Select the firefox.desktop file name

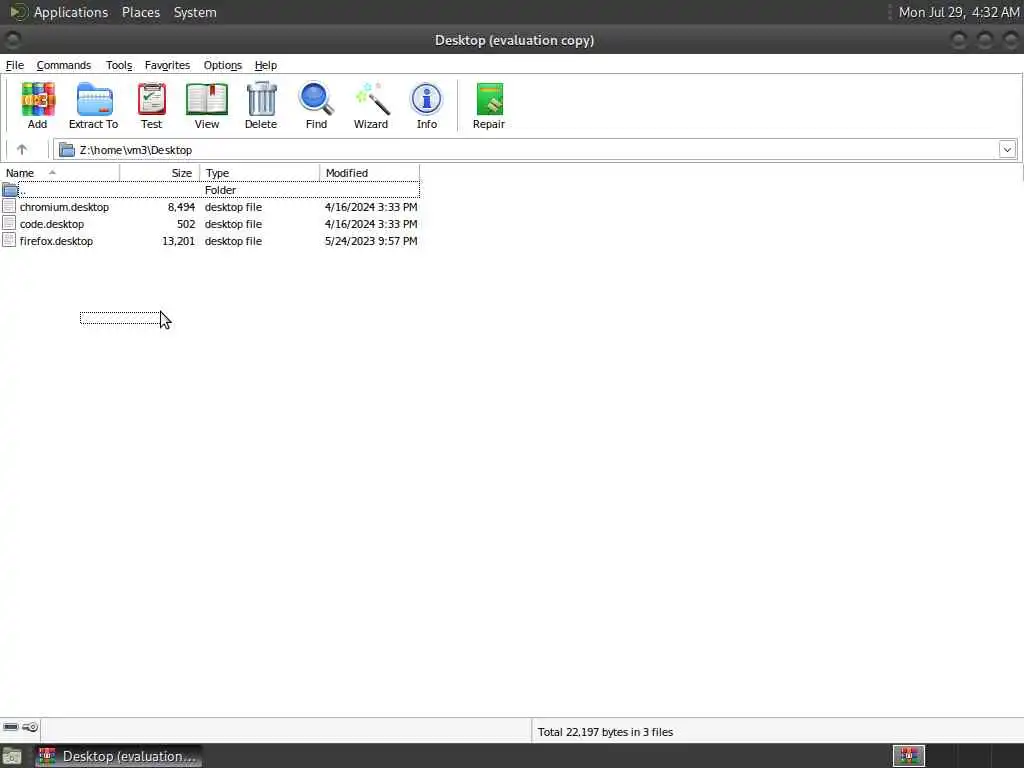[x=56, y=241]
